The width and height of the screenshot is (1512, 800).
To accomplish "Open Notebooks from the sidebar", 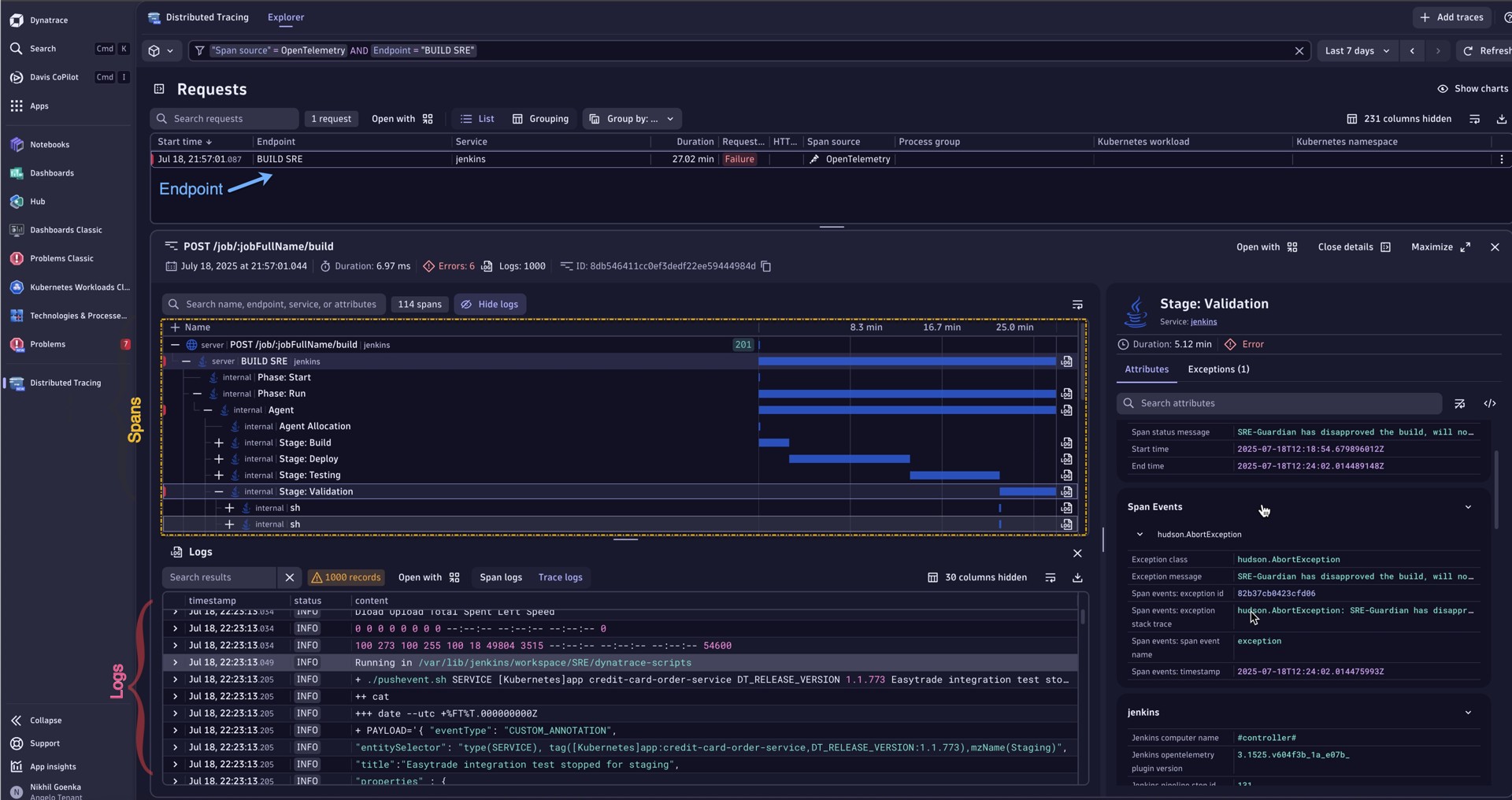I will coord(49,145).
